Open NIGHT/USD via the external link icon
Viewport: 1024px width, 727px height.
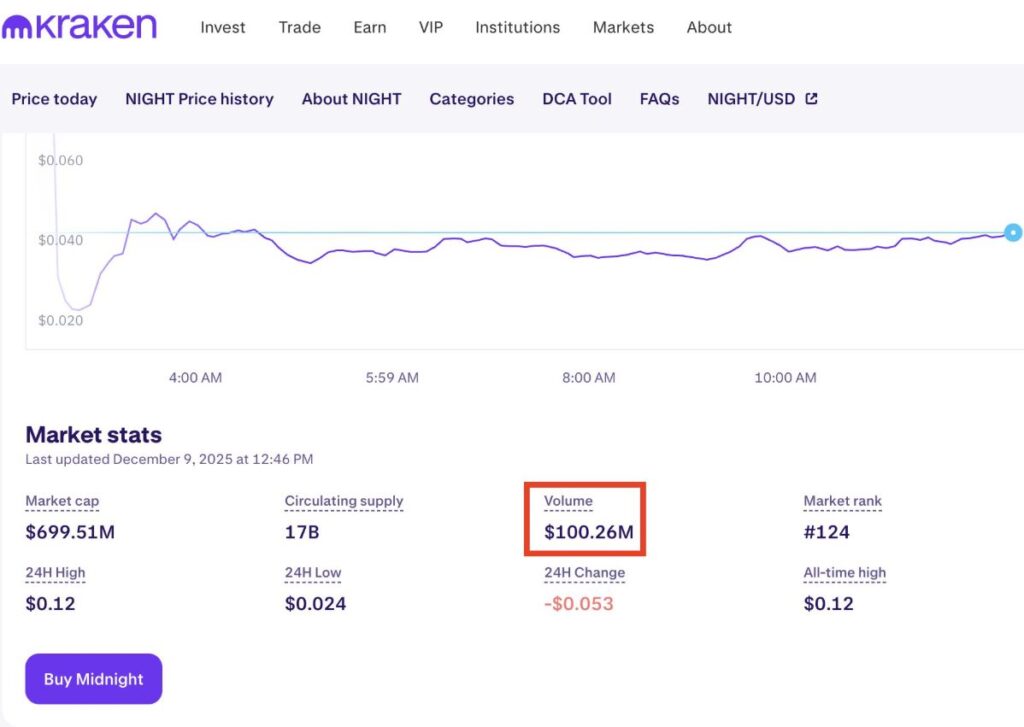pos(810,98)
